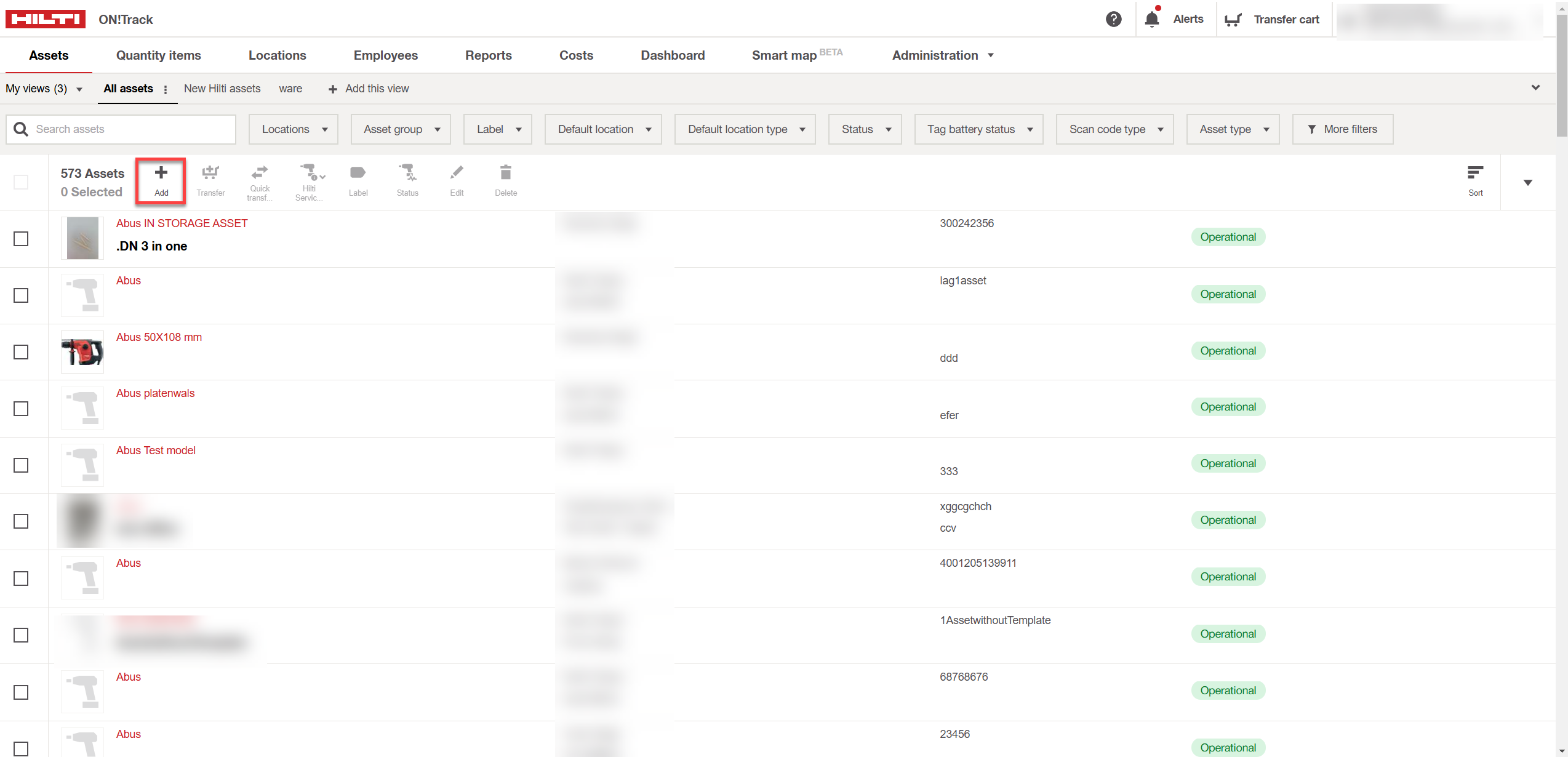The width and height of the screenshot is (1568, 757).
Task: Open the ware saved view
Action: [x=290, y=89]
